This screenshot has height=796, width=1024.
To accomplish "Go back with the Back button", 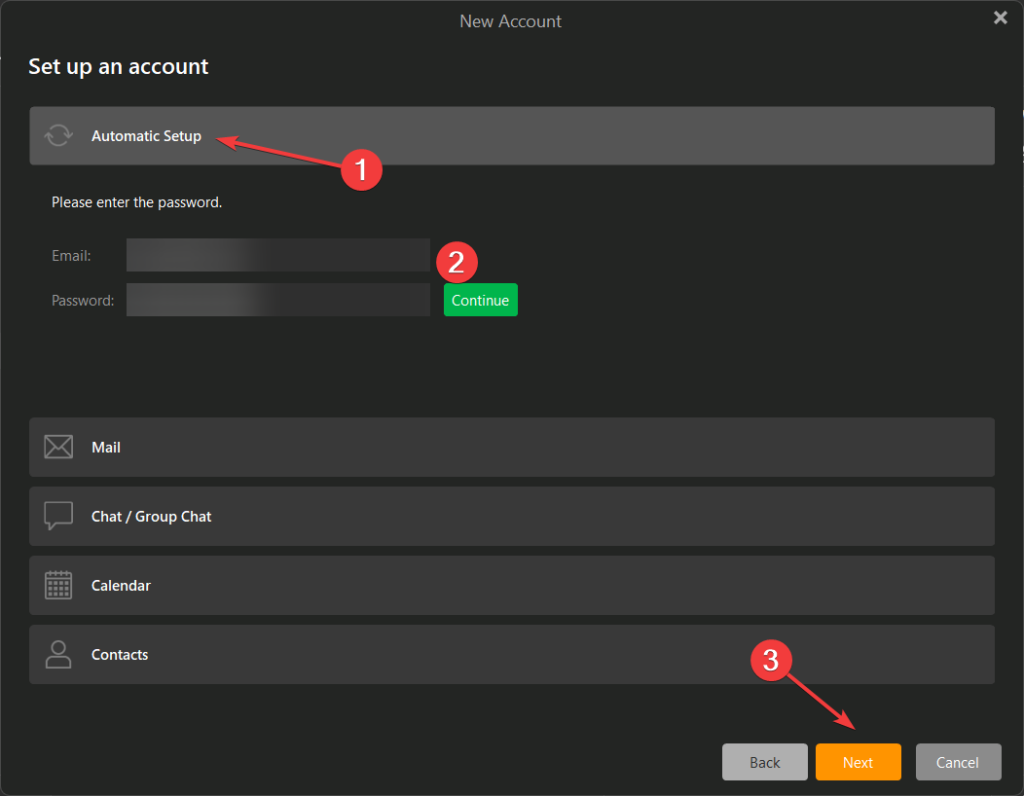I will click(764, 762).
